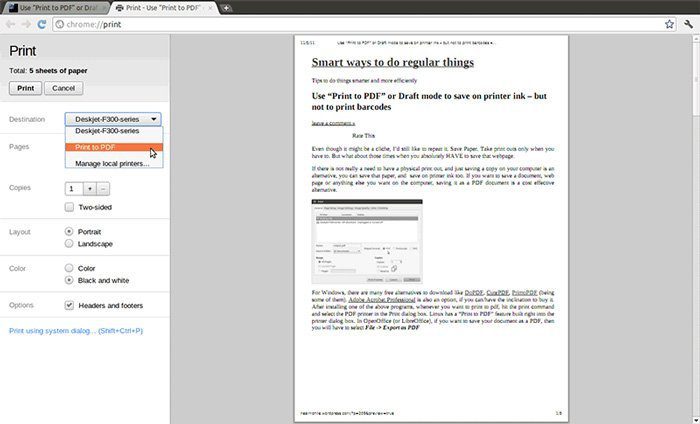Click the Copies number field
This screenshot has height=424, width=700.
[x=74, y=188]
